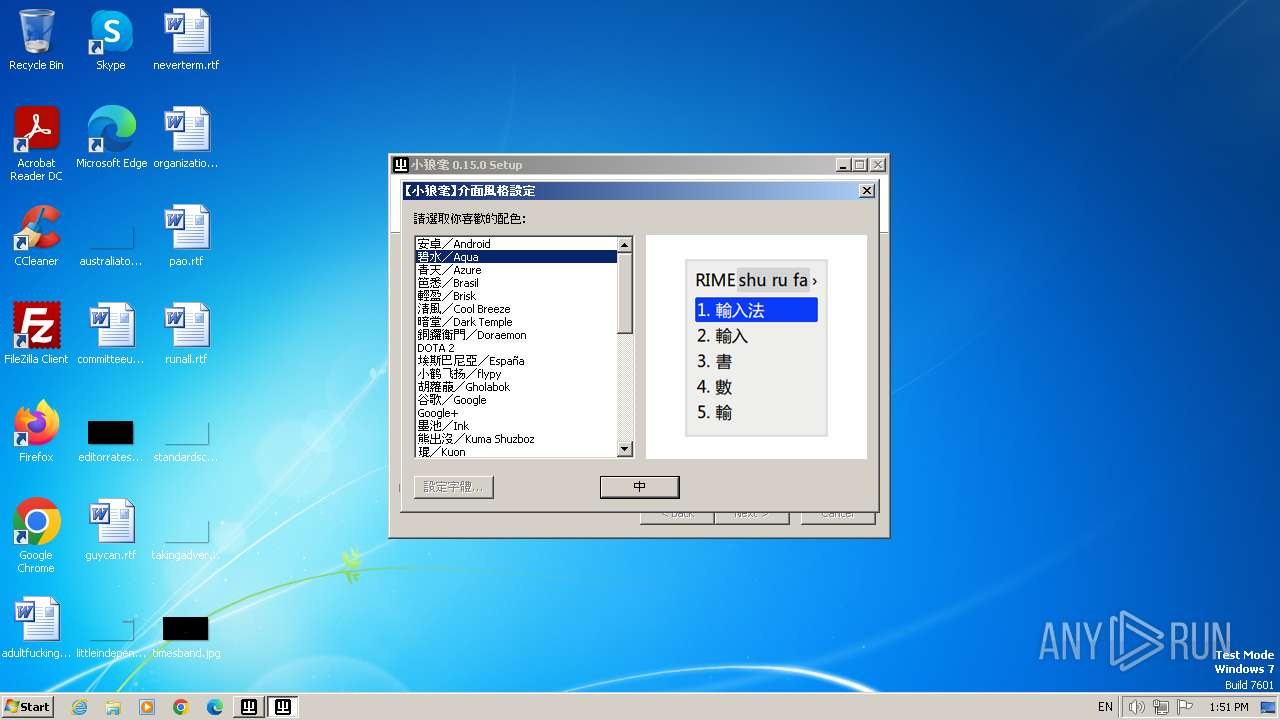Select the guycan.rtf document icon
Image resolution: width=1280 pixels, height=720 pixels.
pos(111,530)
